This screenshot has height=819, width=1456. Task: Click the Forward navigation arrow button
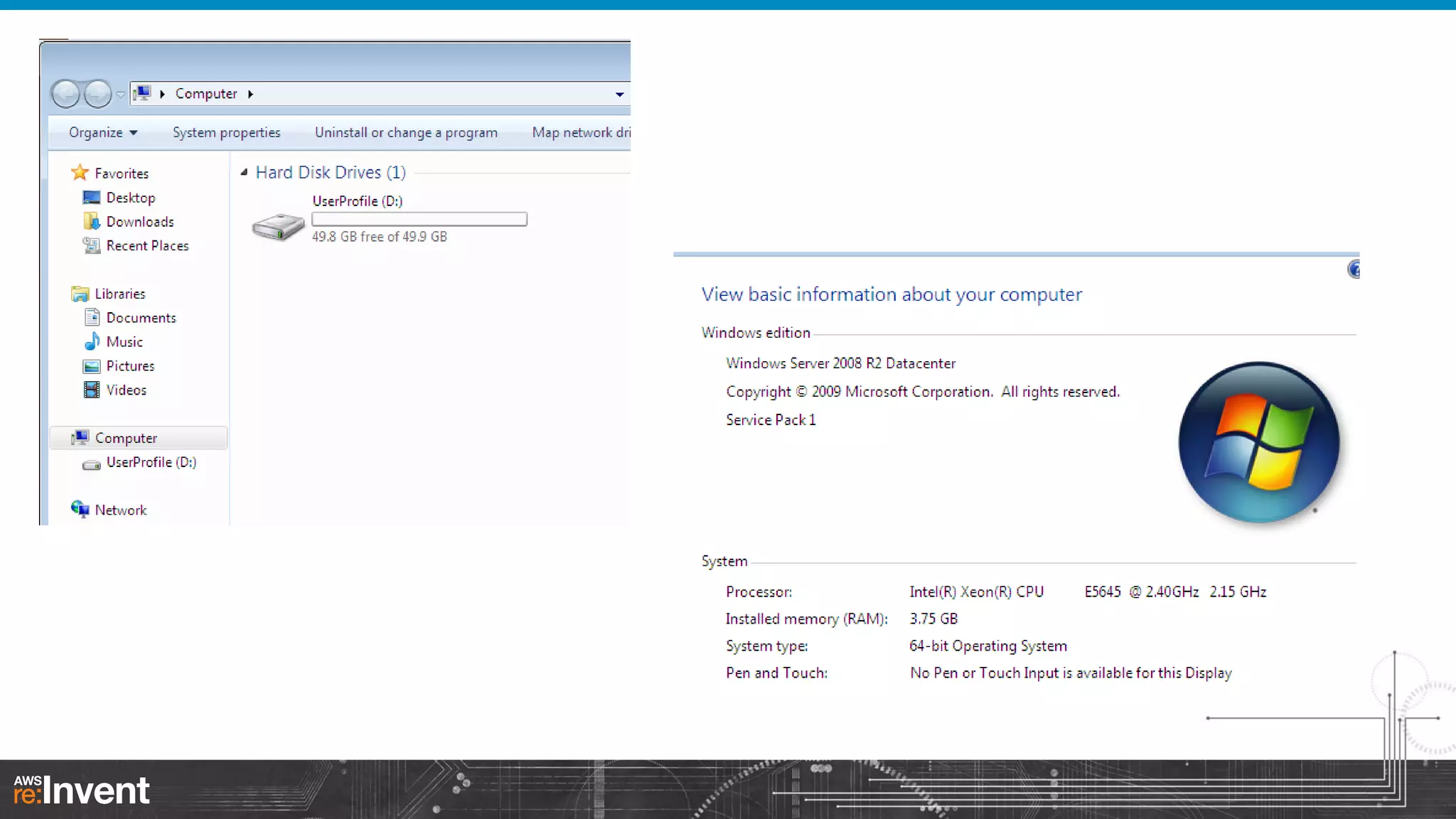(97, 94)
